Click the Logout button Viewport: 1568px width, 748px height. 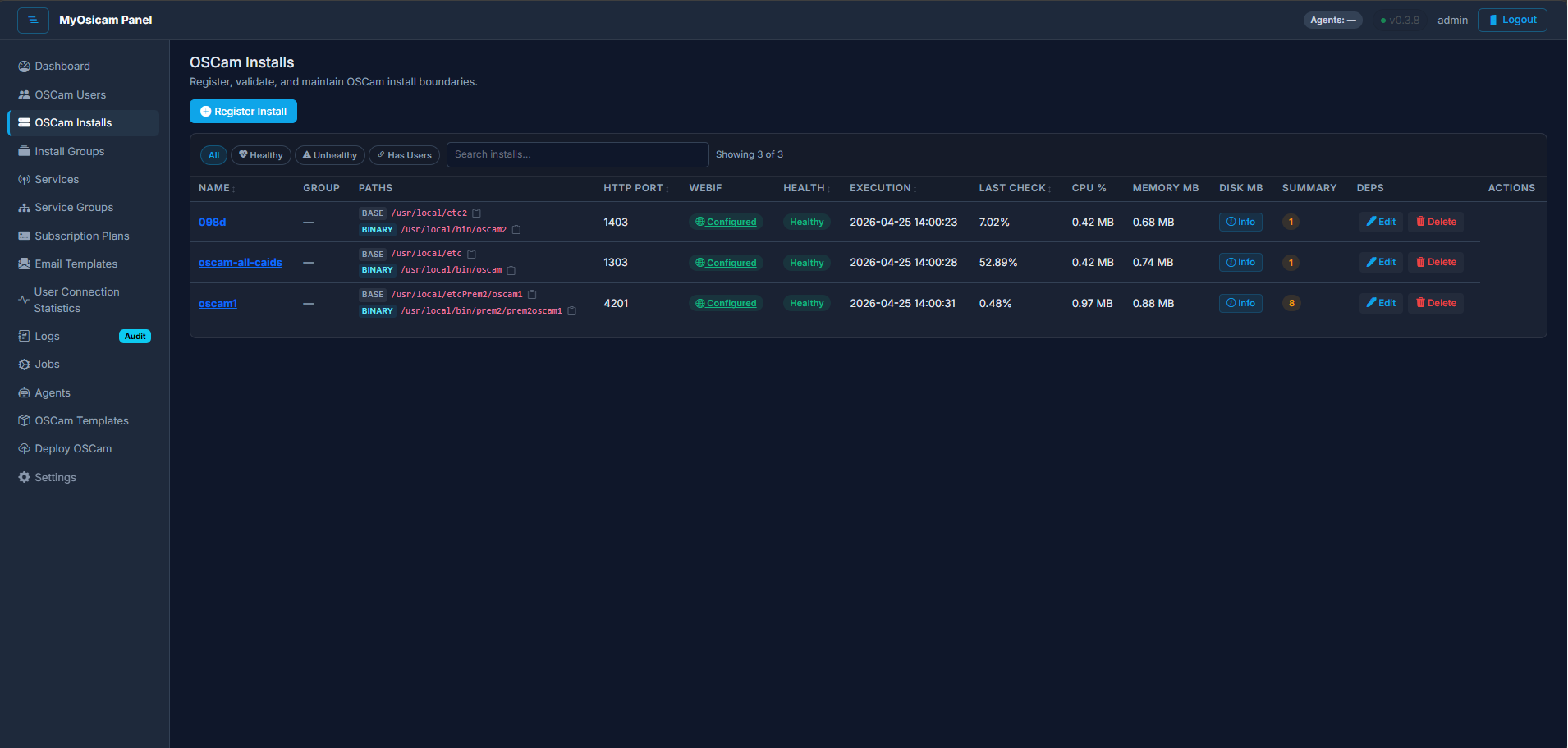point(1512,20)
